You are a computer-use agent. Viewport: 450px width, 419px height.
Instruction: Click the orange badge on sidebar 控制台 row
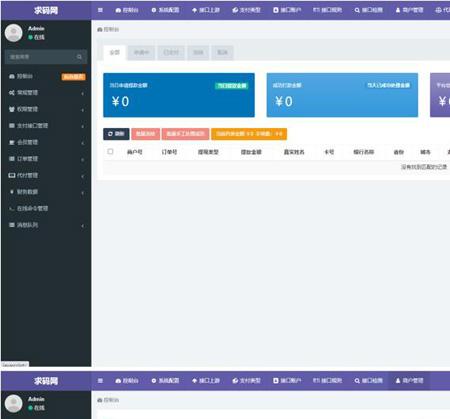coord(74,77)
